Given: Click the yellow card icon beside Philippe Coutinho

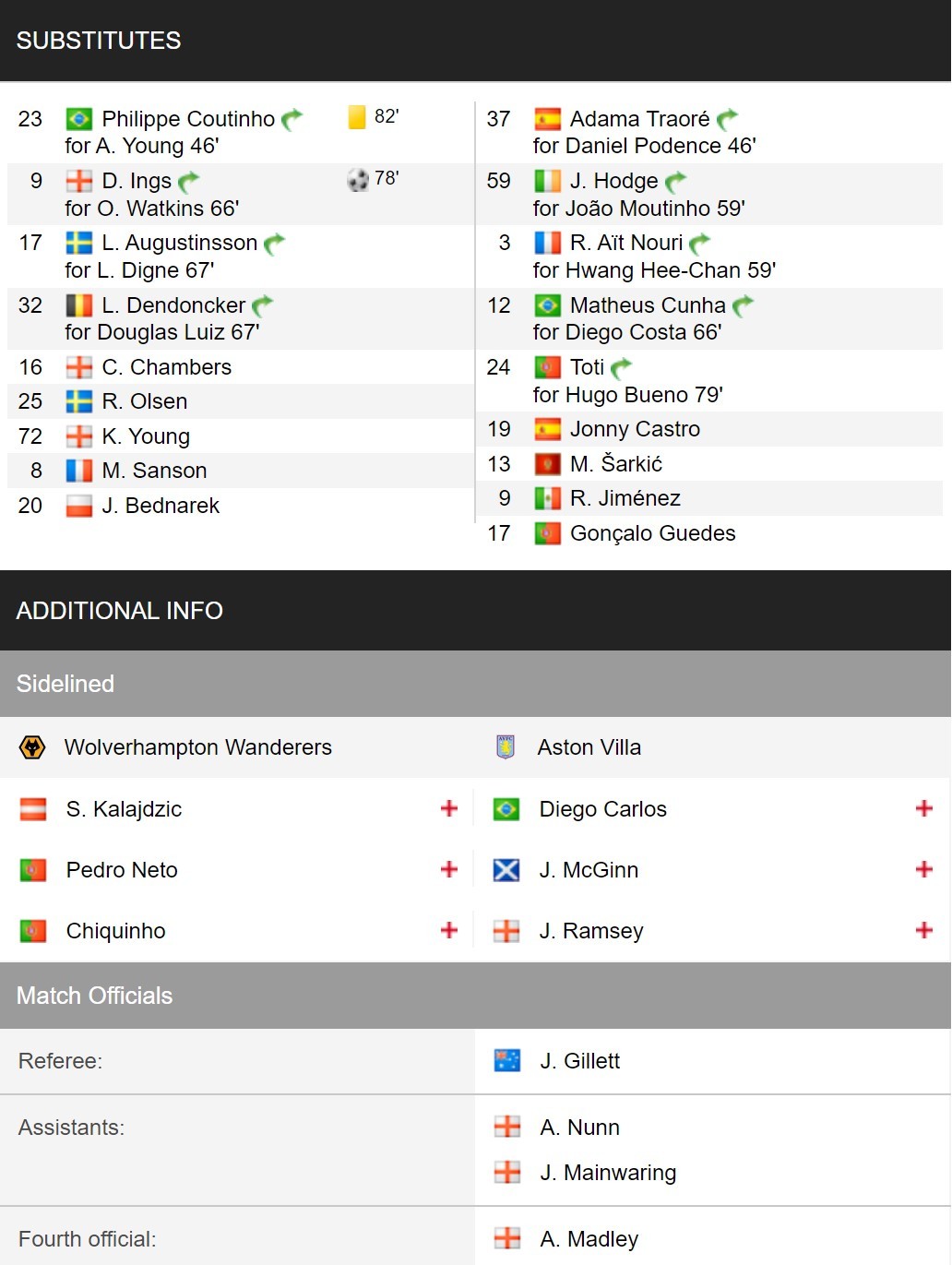Looking at the screenshot, I should point(357,117).
